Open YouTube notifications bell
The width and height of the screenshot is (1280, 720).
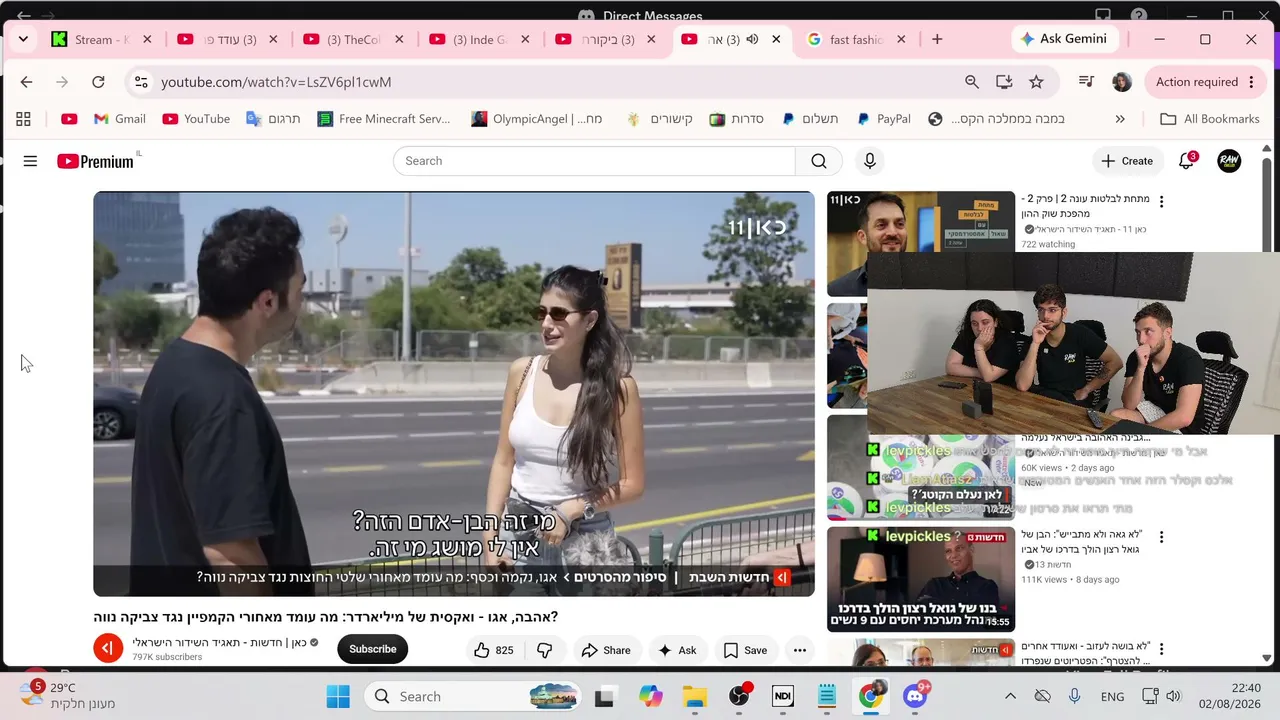pos(1186,161)
